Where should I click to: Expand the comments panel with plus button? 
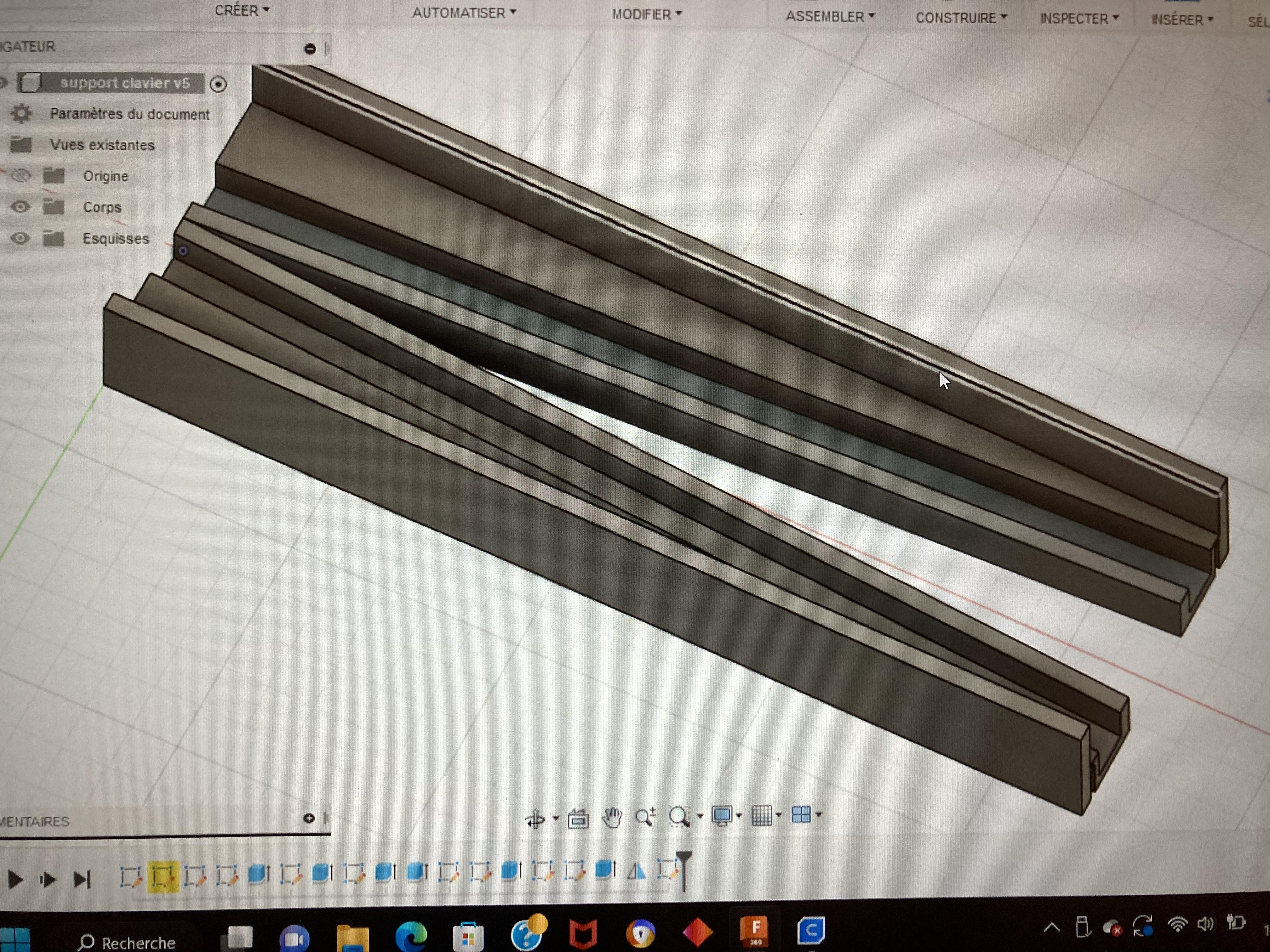(309, 818)
